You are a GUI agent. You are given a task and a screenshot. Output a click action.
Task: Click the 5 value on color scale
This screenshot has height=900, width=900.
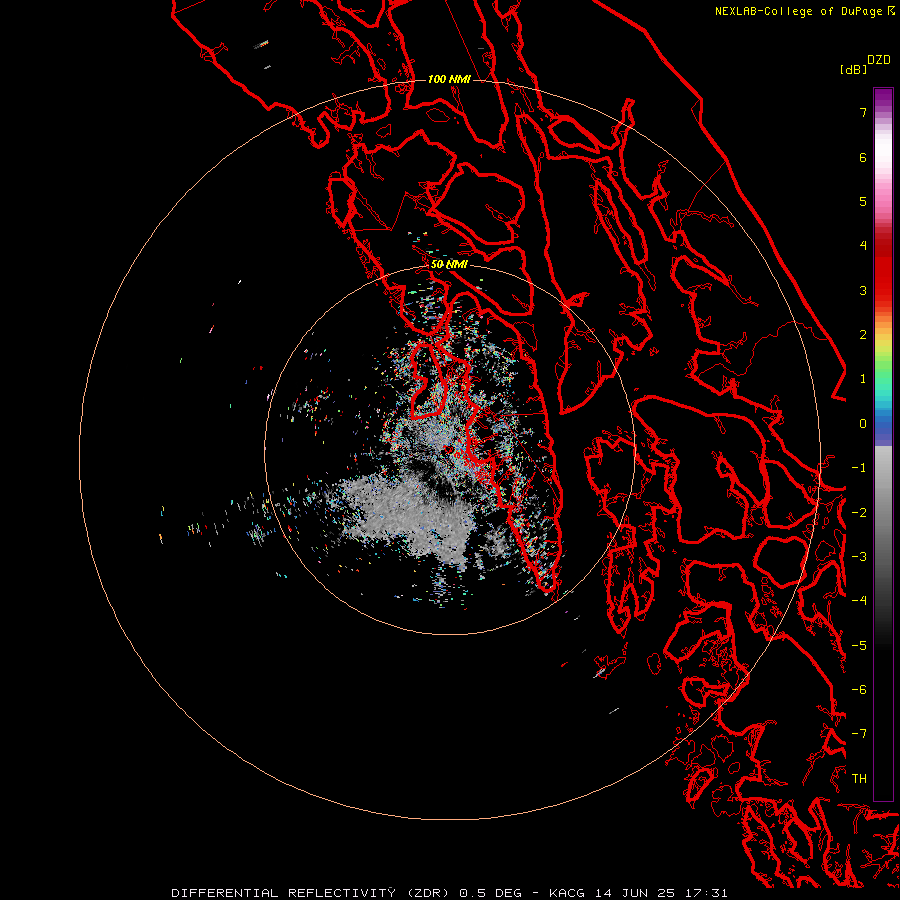pyautogui.click(x=863, y=201)
